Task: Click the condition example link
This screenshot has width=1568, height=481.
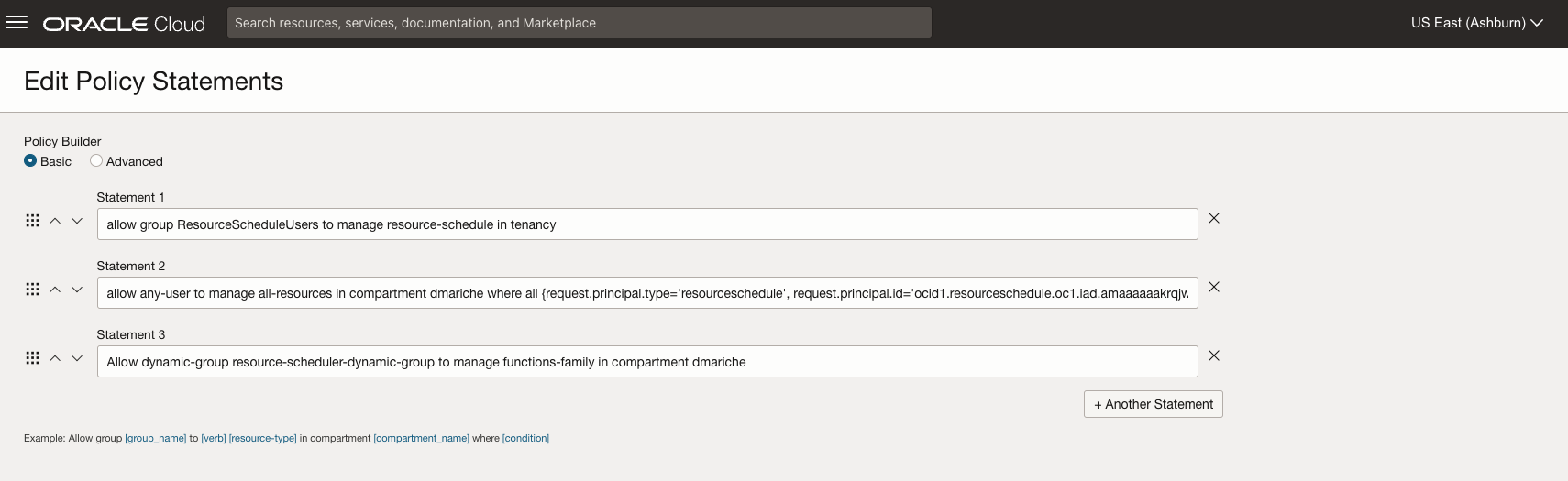Action: click(x=525, y=439)
